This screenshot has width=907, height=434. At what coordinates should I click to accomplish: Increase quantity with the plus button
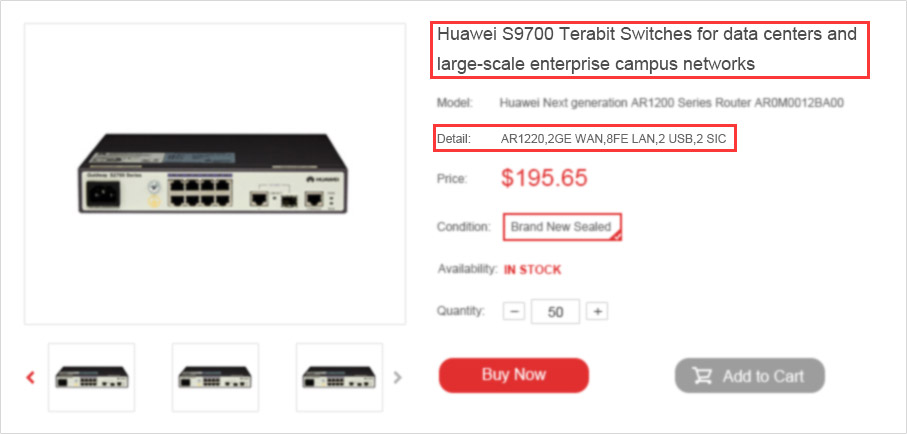598,311
